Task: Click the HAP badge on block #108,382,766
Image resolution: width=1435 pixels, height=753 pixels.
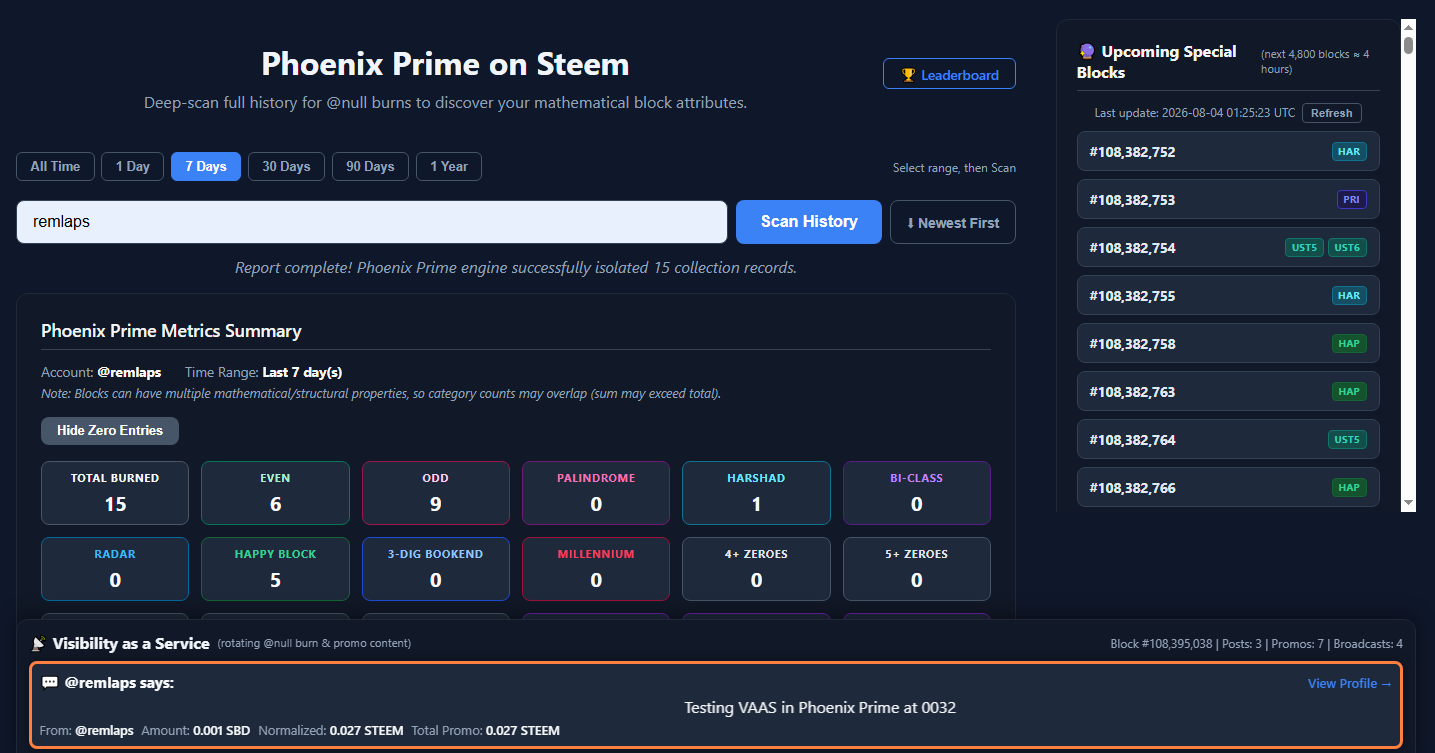Action: coord(1349,488)
